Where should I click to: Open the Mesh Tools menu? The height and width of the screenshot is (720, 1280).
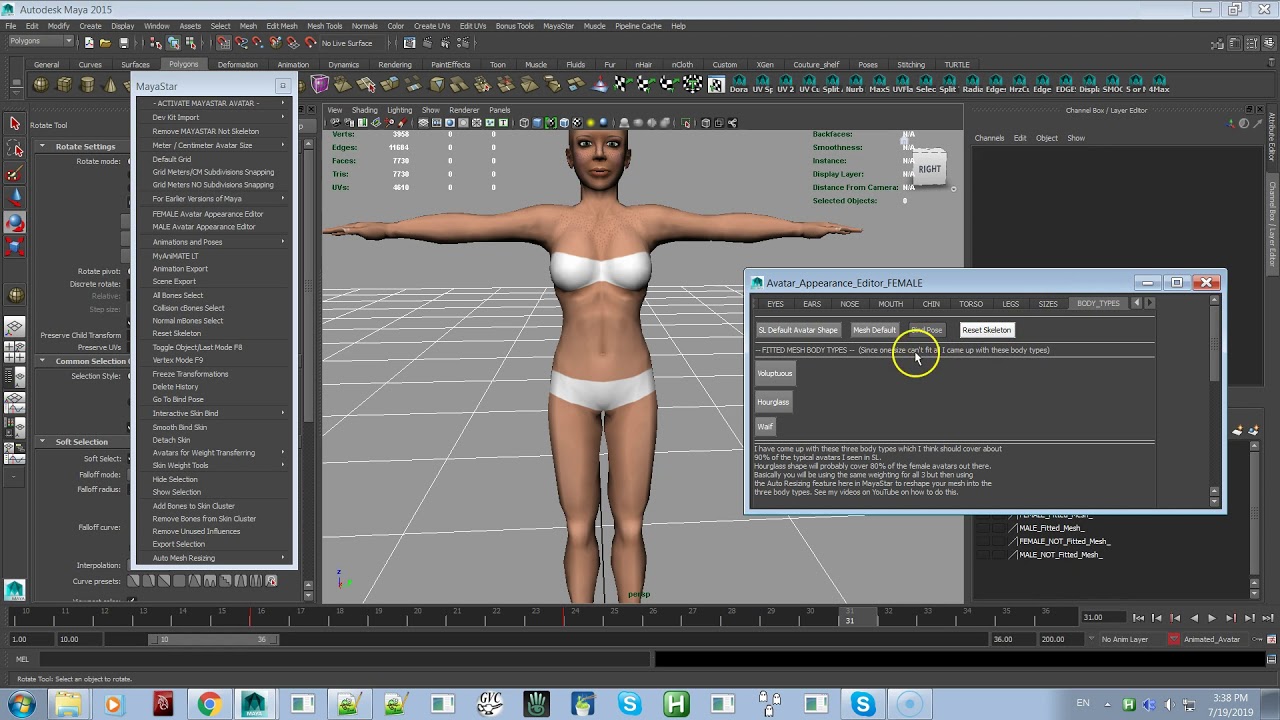(324, 26)
